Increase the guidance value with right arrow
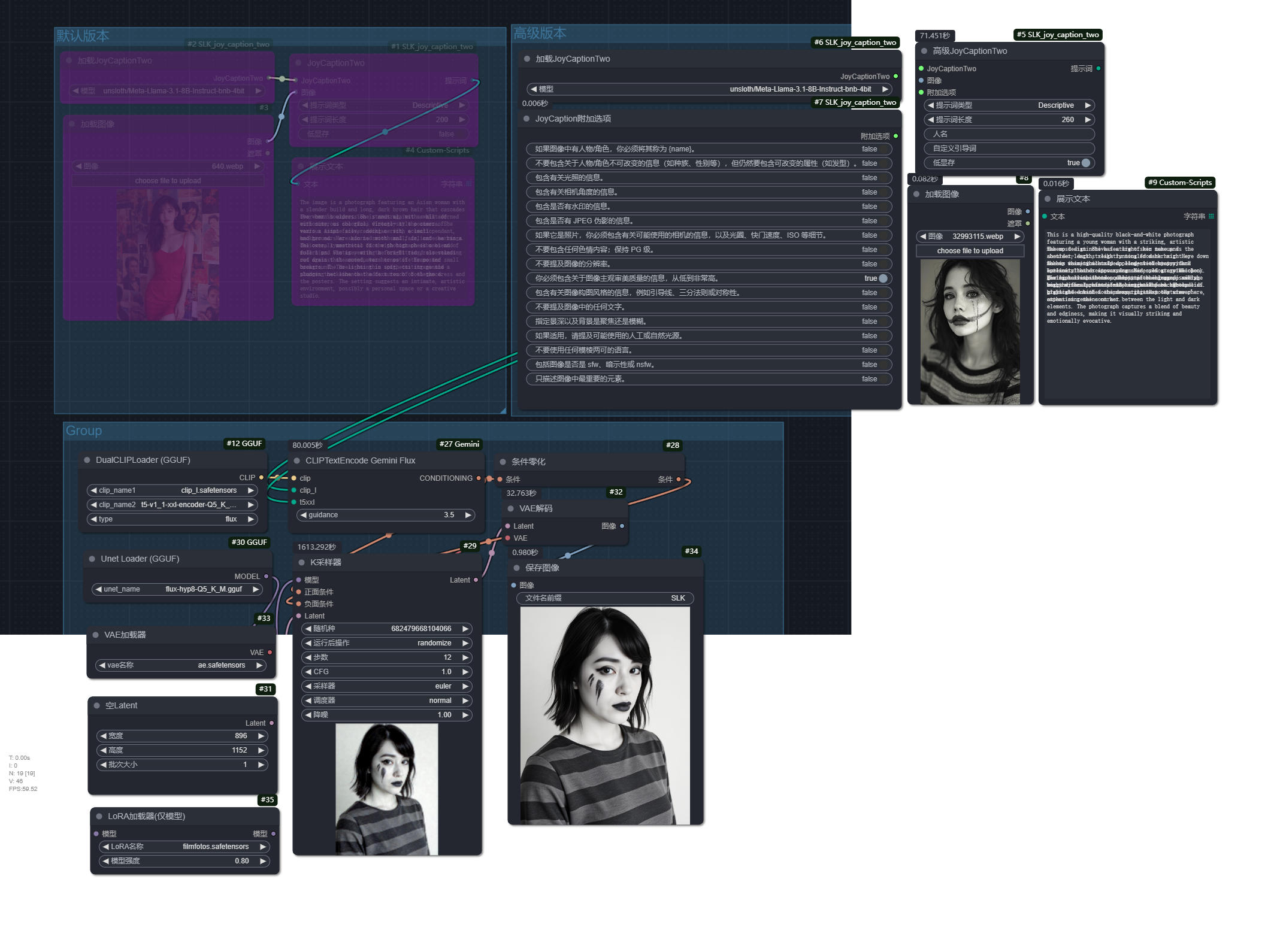 tap(468, 515)
